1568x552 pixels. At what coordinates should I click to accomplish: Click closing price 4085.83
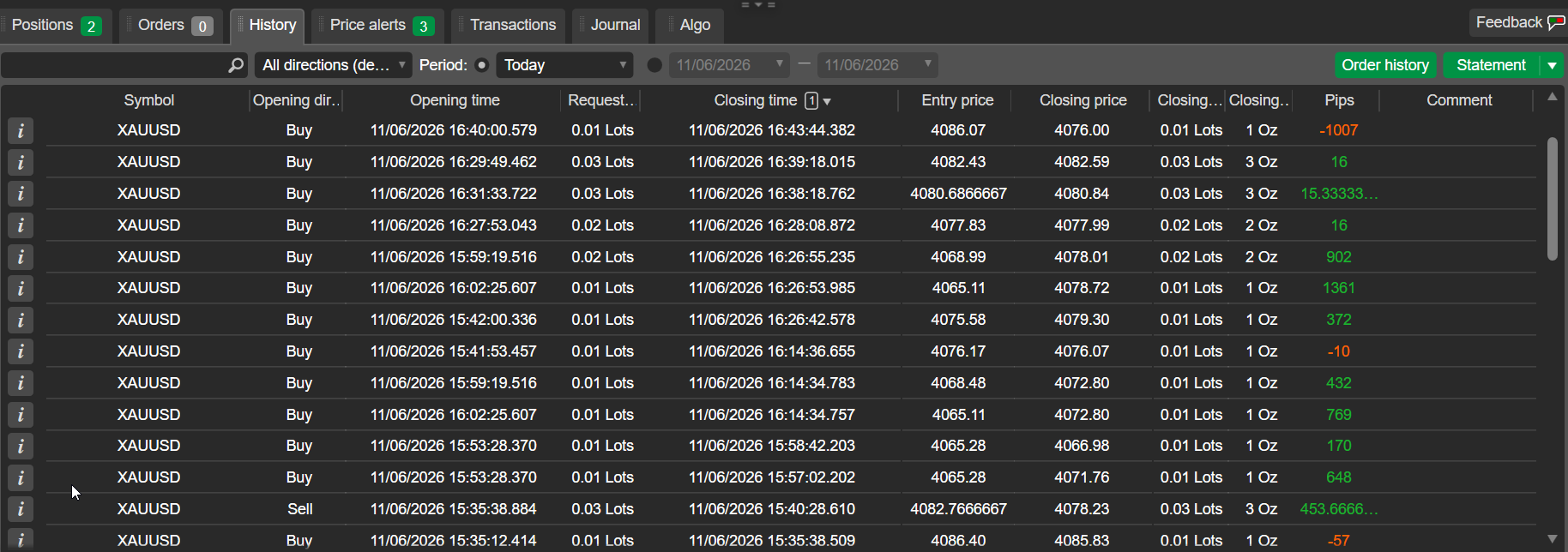coord(1082,541)
